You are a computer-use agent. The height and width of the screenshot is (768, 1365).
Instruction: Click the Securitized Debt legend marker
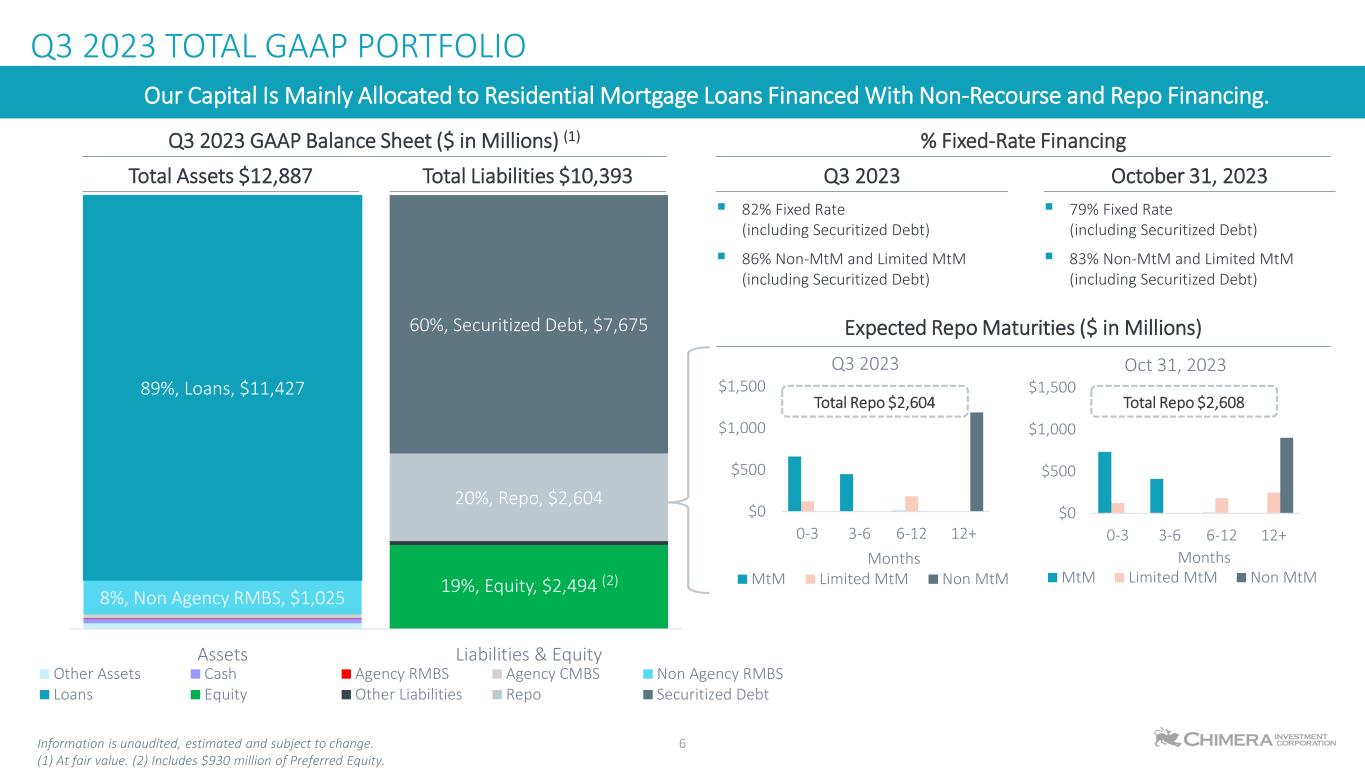[647, 695]
